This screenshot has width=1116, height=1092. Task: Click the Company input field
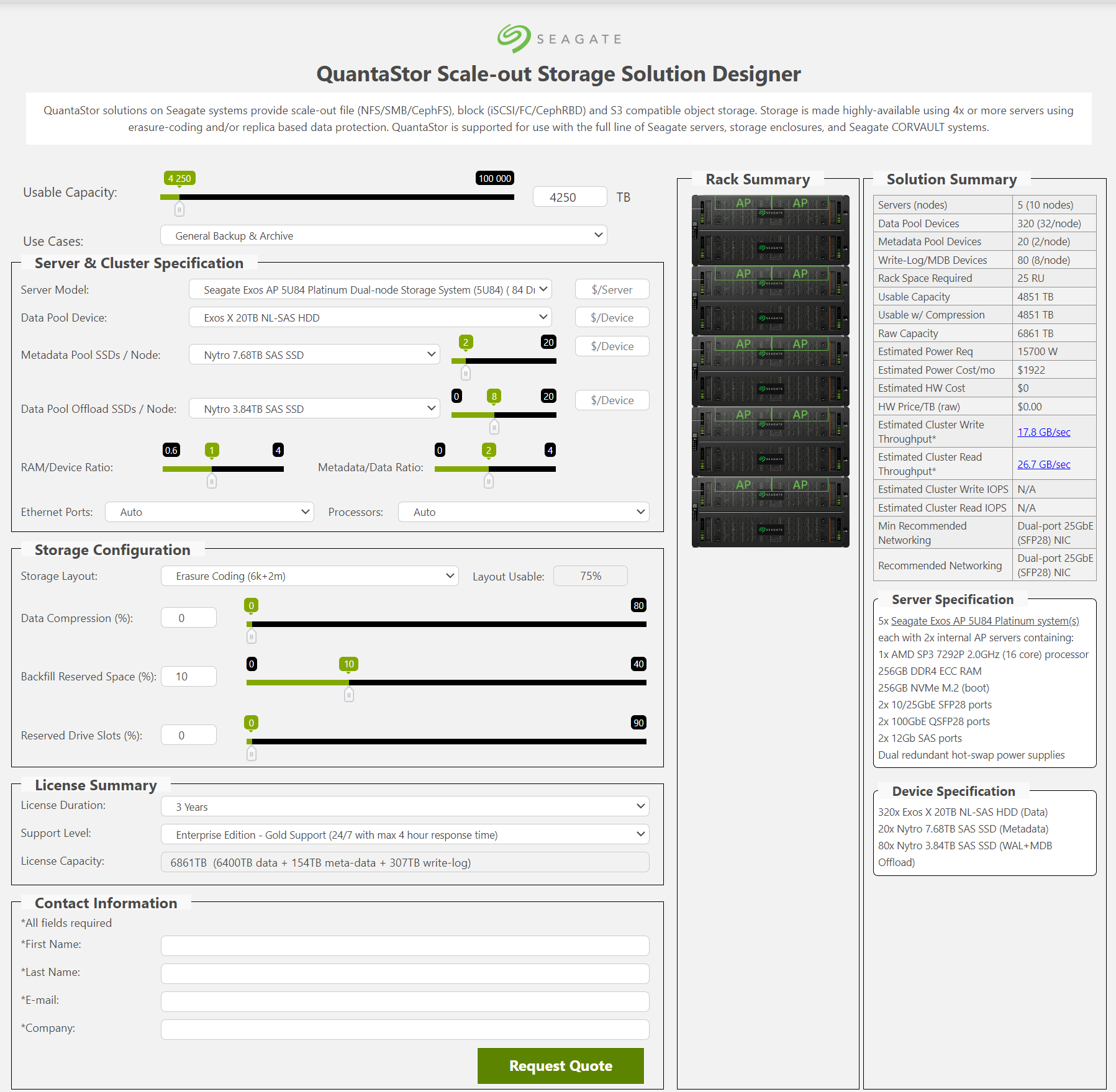coord(406,1029)
